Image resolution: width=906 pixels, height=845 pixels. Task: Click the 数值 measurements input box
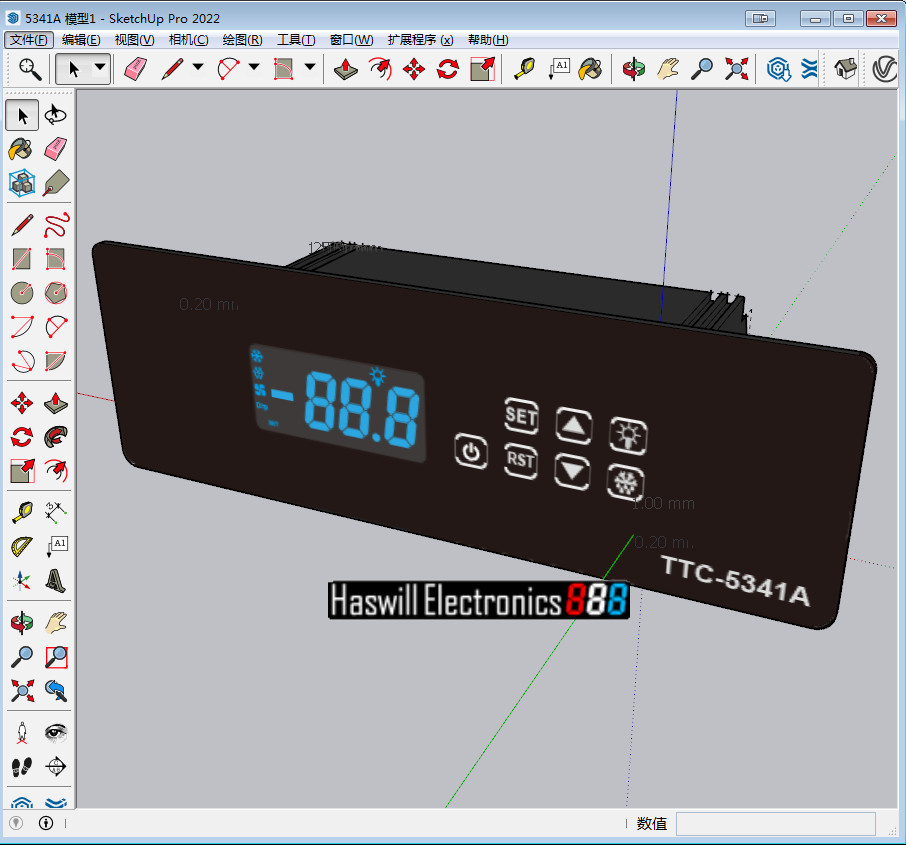[x=775, y=823]
